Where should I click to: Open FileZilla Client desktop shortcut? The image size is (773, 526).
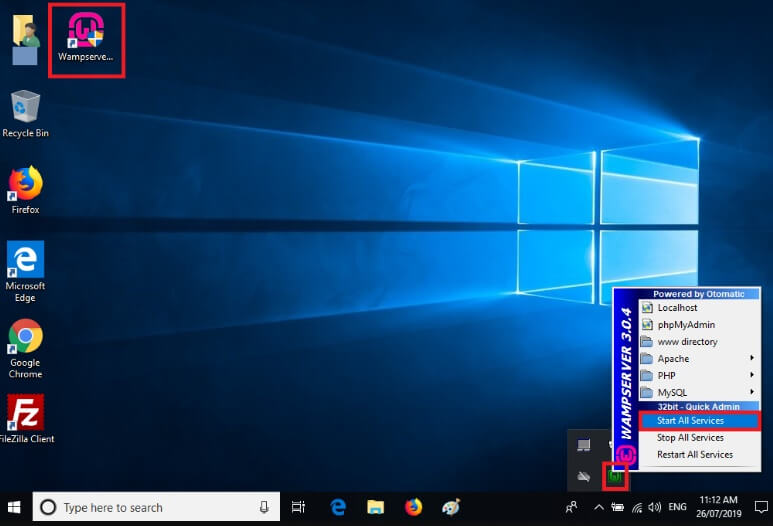[26, 419]
